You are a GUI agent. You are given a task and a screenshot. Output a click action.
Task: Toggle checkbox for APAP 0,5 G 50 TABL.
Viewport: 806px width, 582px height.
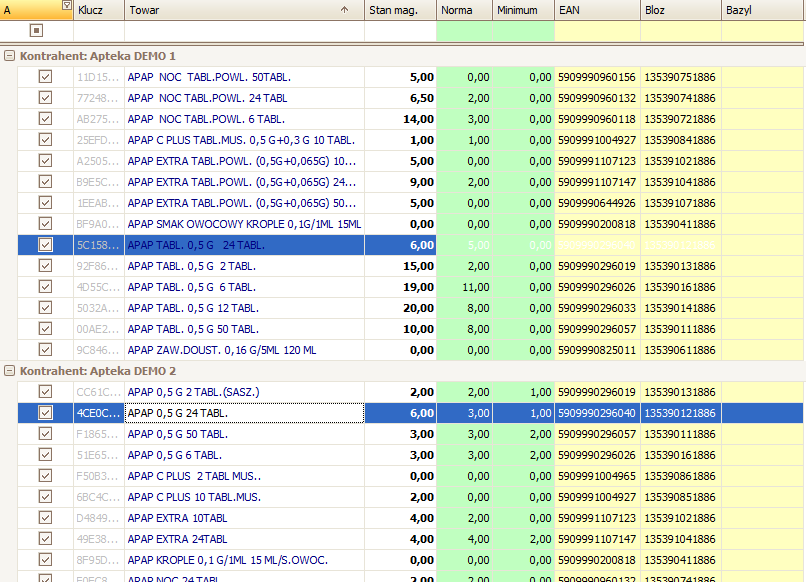tap(45, 434)
